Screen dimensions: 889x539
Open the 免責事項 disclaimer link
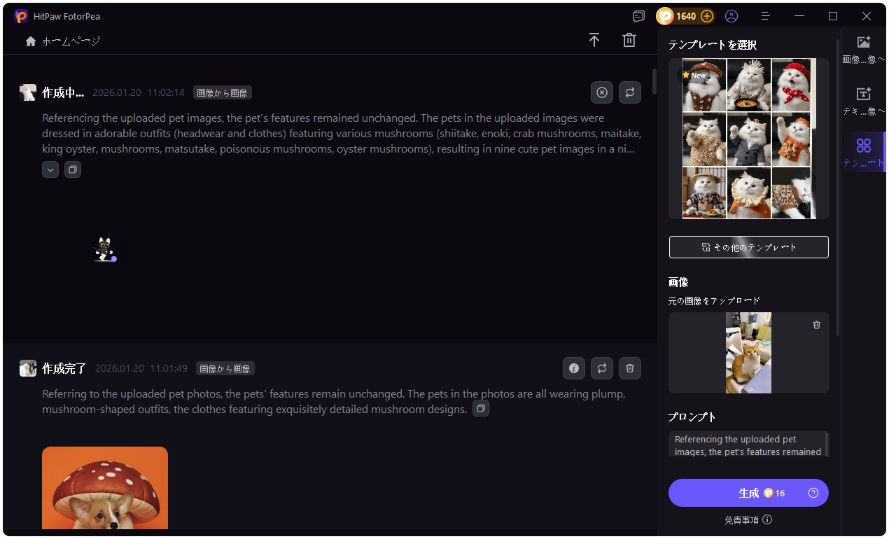pos(748,520)
